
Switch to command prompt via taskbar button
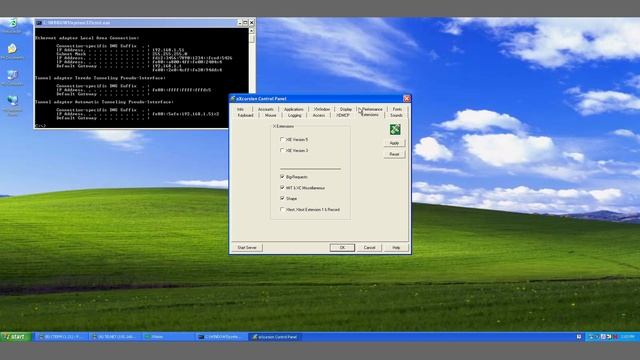coord(222,337)
